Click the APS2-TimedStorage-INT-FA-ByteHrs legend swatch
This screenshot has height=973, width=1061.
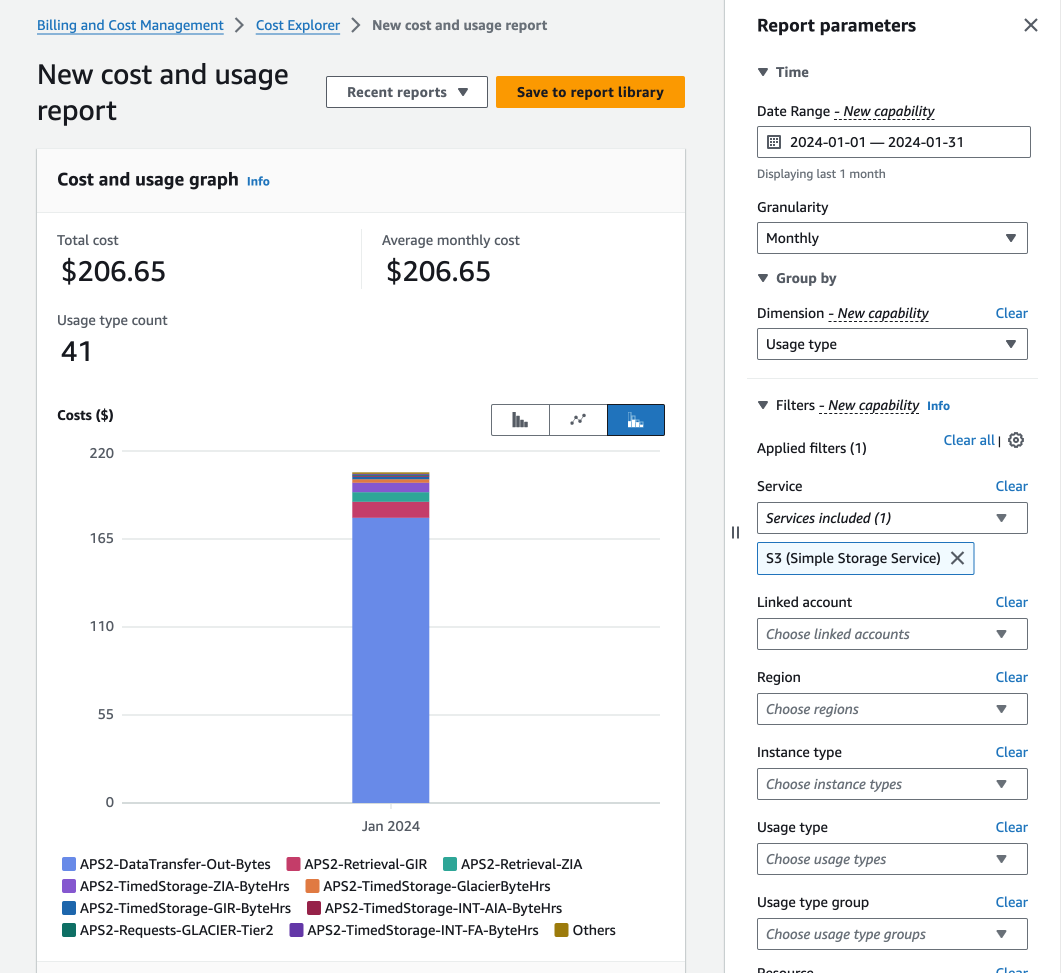tap(296, 930)
